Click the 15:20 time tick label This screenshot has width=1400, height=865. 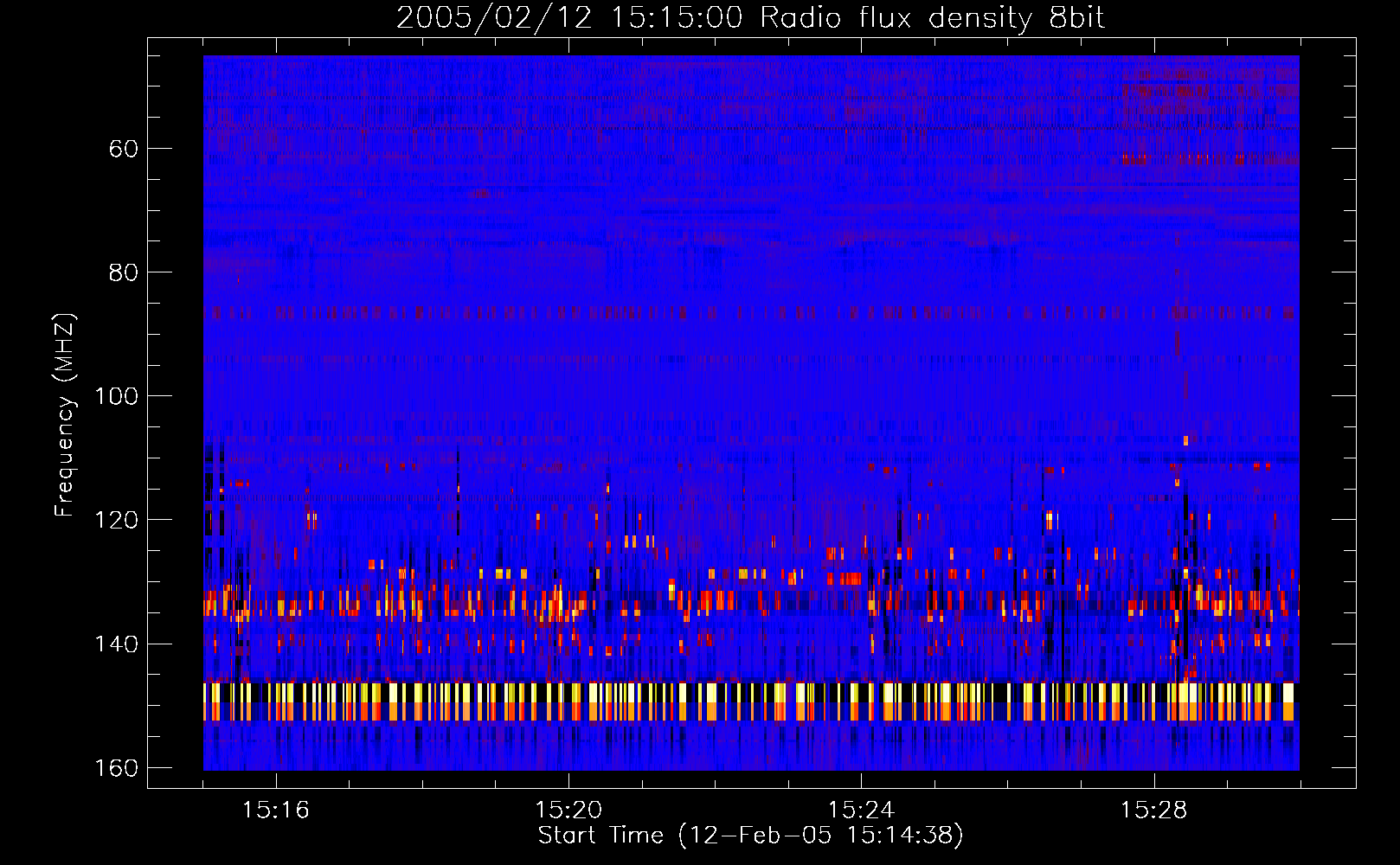click(x=568, y=811)
